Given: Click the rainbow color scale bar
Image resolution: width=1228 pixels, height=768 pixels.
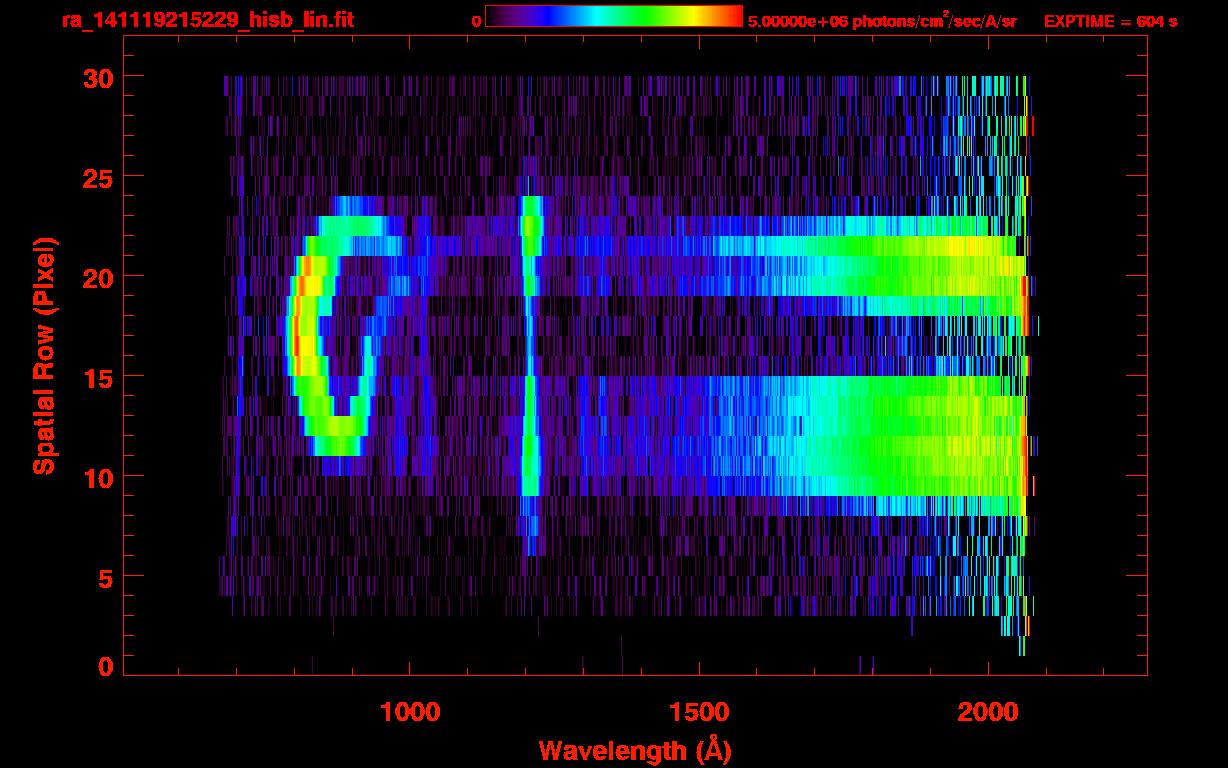Looking at the screenshot, I should click(x=614, y=16).
